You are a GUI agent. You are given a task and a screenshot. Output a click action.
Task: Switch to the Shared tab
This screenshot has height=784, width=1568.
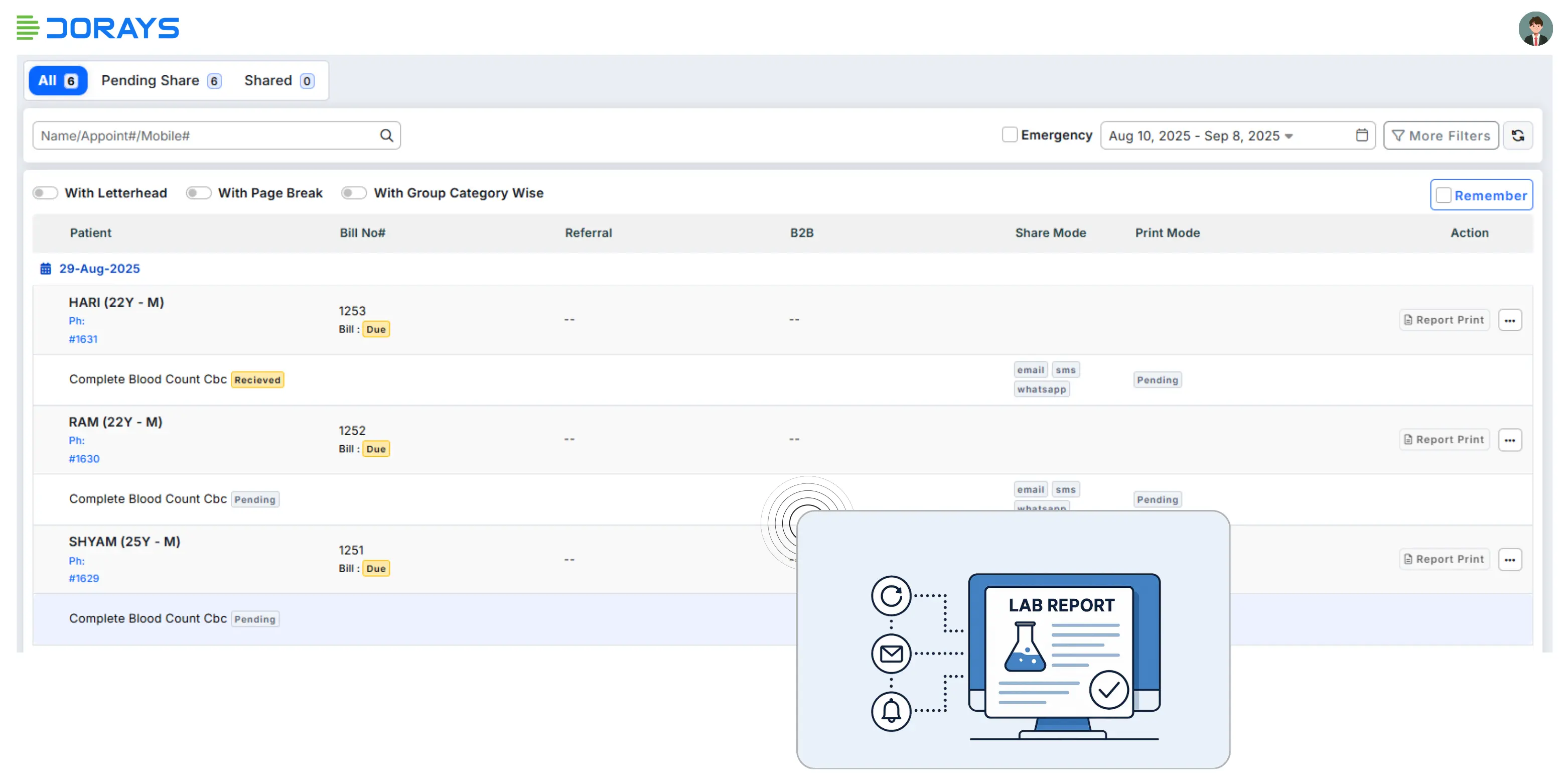pos(279,80)
